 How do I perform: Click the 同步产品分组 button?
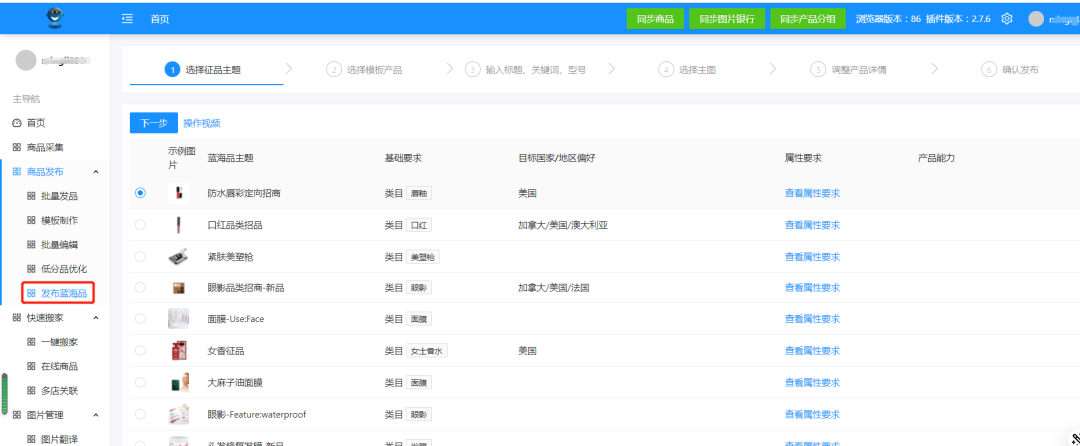coord(807,19)
